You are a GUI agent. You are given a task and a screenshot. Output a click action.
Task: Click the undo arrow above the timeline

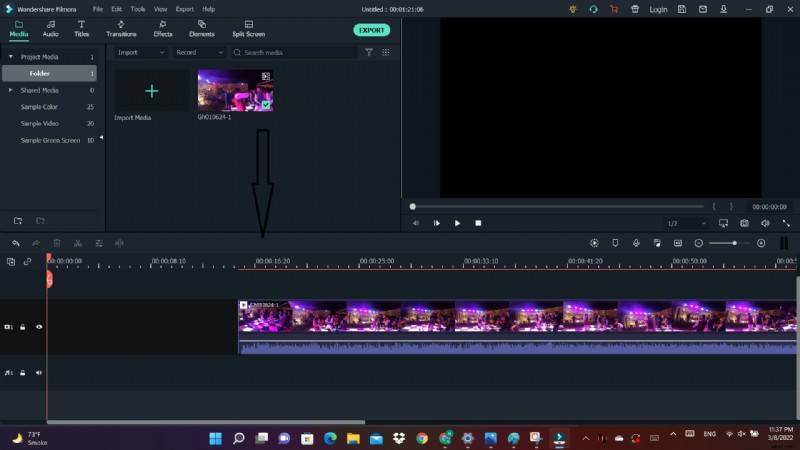pyautogui.click(x=16, y=243)
